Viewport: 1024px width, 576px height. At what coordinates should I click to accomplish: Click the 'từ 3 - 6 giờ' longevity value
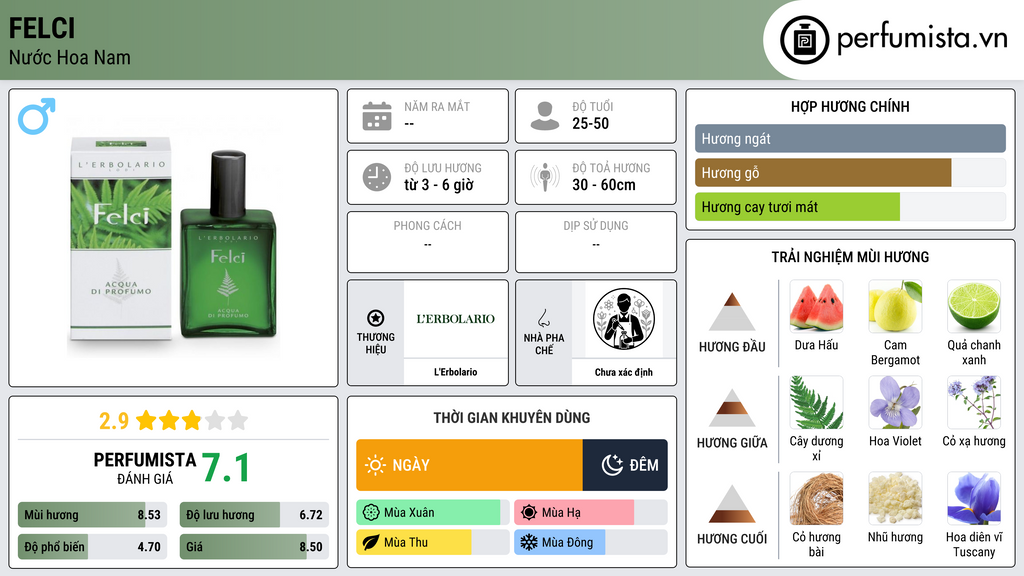(439, 185)
